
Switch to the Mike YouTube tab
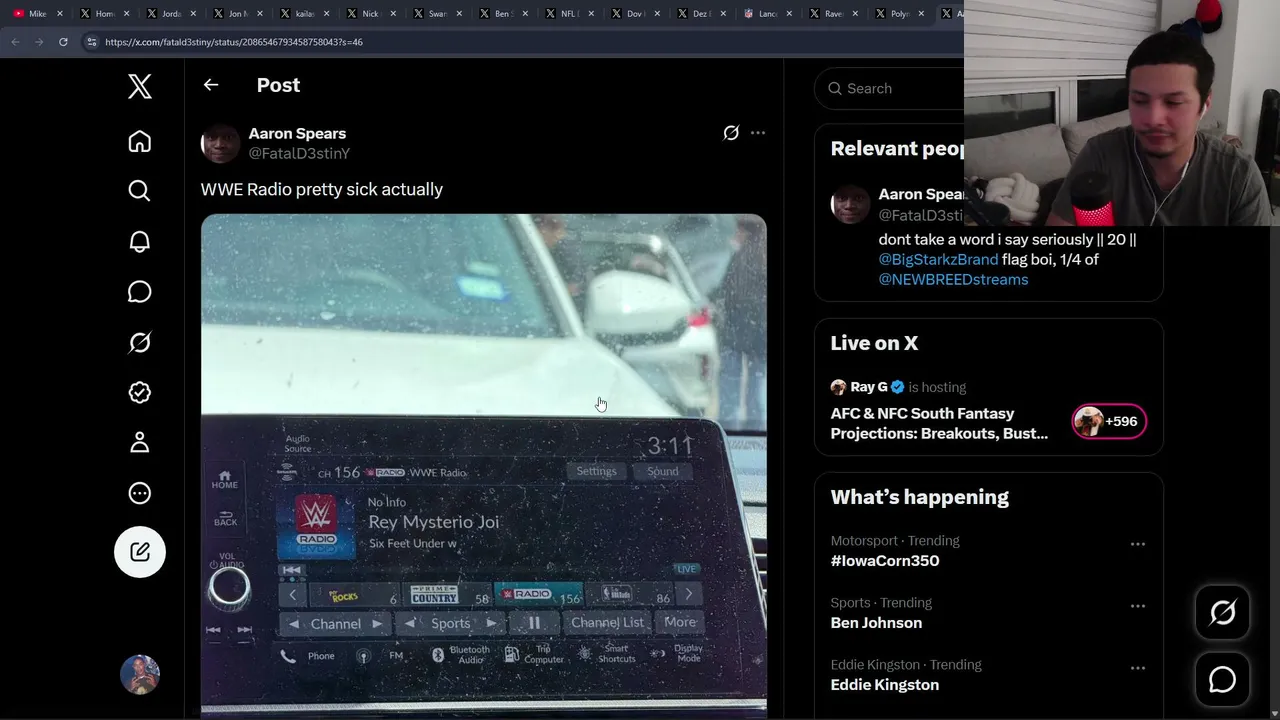pyautogui.click(x=37, y=14)
